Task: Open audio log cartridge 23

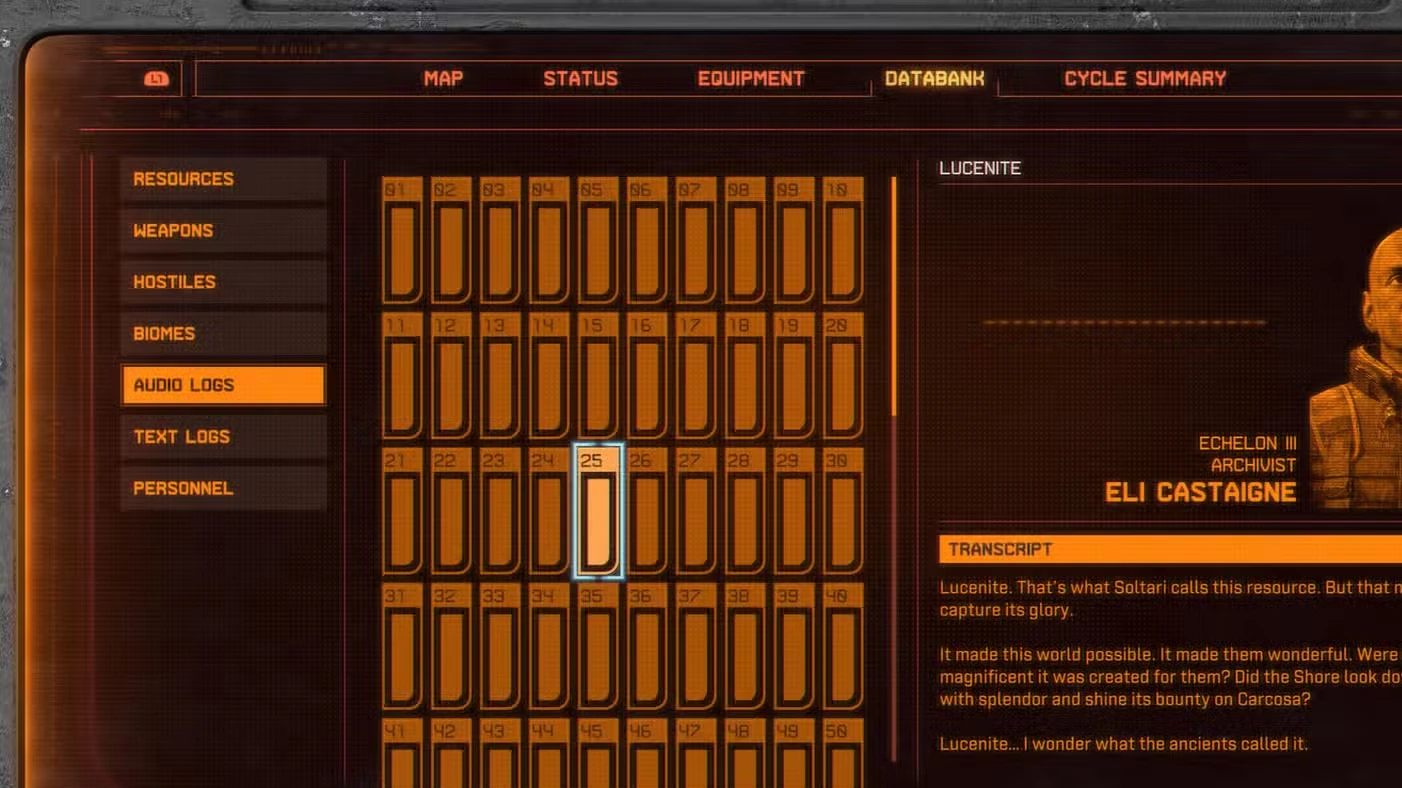Action: pos(500,511)
